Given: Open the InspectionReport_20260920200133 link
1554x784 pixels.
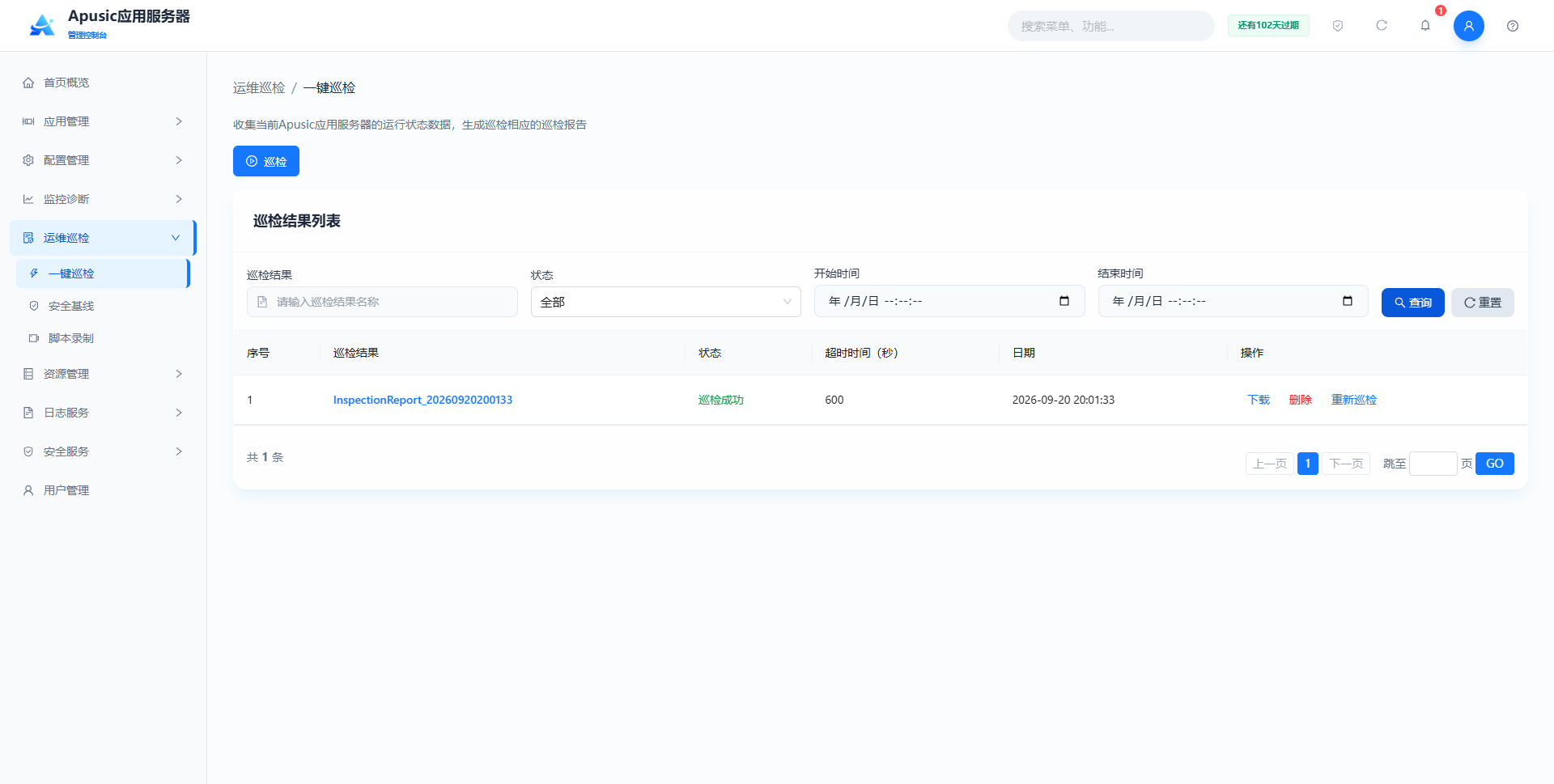Looking at the screenshot, I should coord(422,400).
